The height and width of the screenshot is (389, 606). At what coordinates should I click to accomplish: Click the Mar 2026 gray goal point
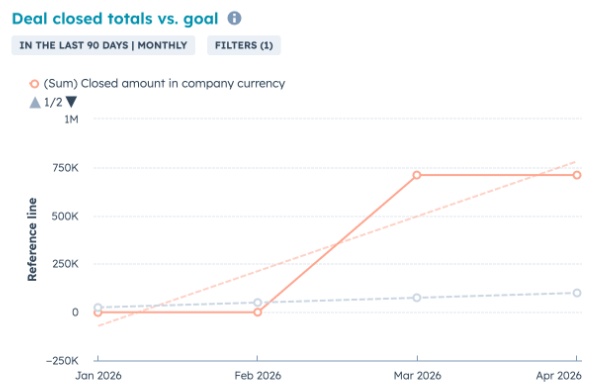point(417,297)
